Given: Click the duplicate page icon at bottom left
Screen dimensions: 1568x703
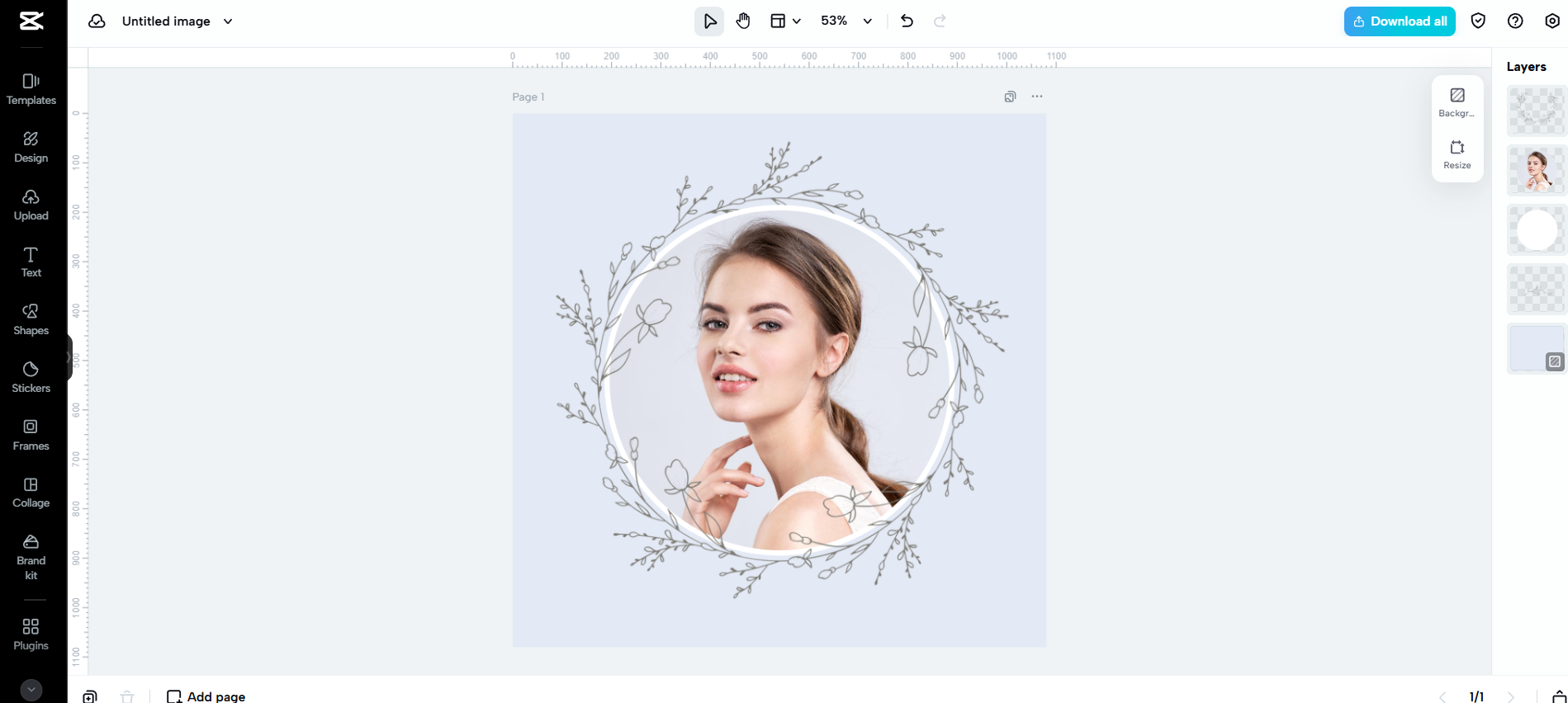Looking at the screenshot, I should click(90, 696).
